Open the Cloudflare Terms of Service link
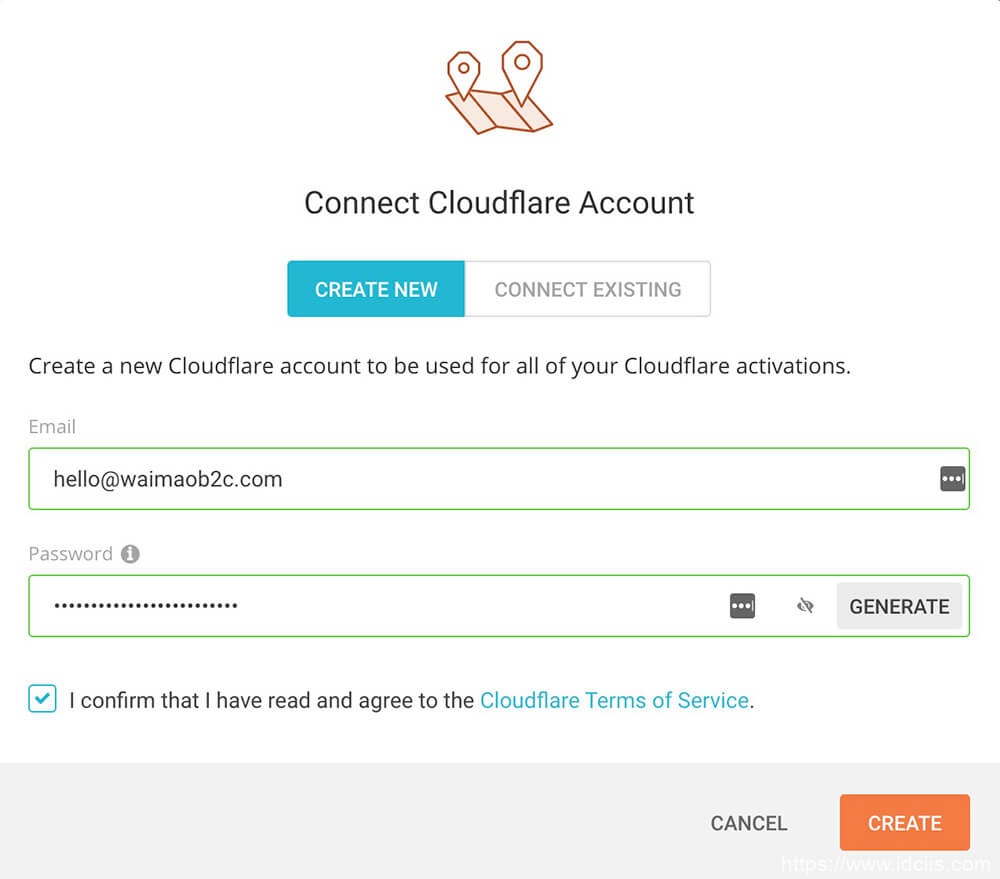The height and width of the screenshot is (879, 1000). 614,700
